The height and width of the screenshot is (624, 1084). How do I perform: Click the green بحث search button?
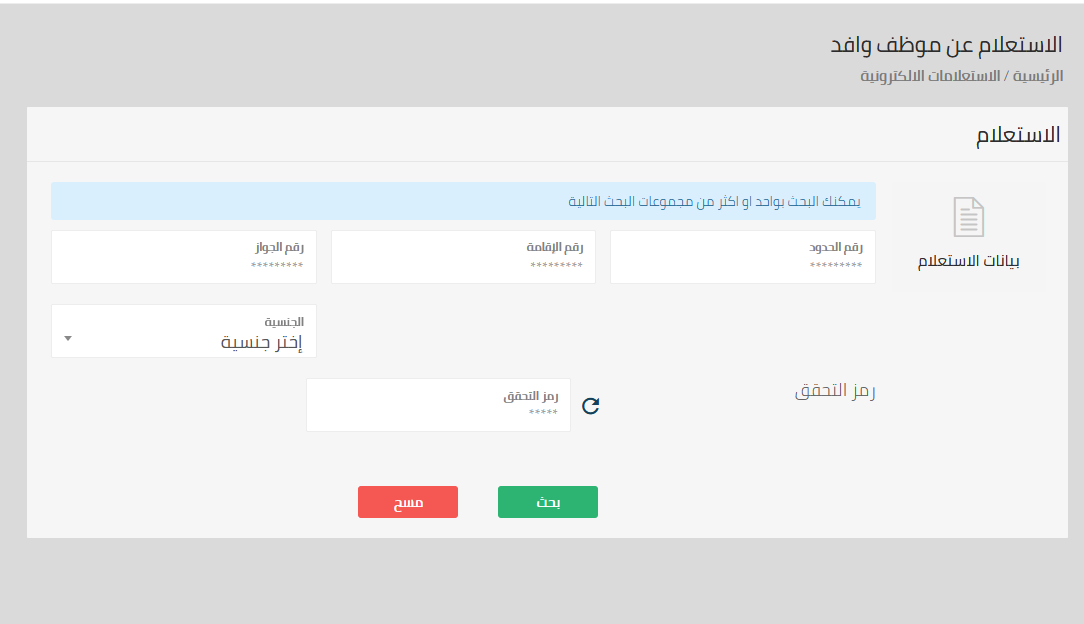(x=548, y=502)
